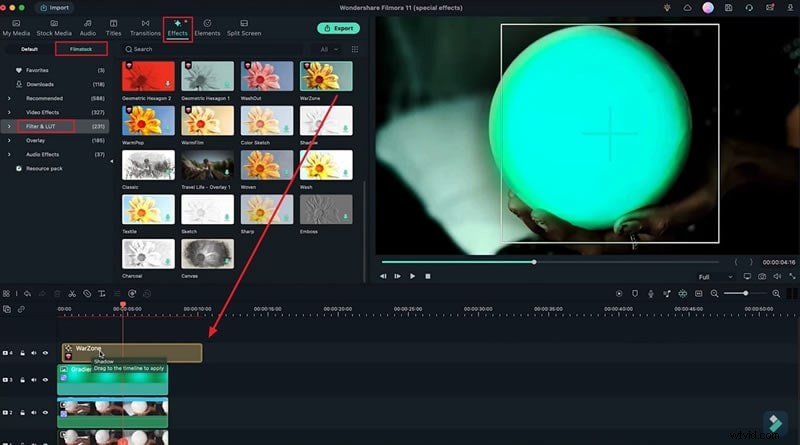Mute track 3 audio
The width and height of the screenshot is (800, 445).
[34, 380]
